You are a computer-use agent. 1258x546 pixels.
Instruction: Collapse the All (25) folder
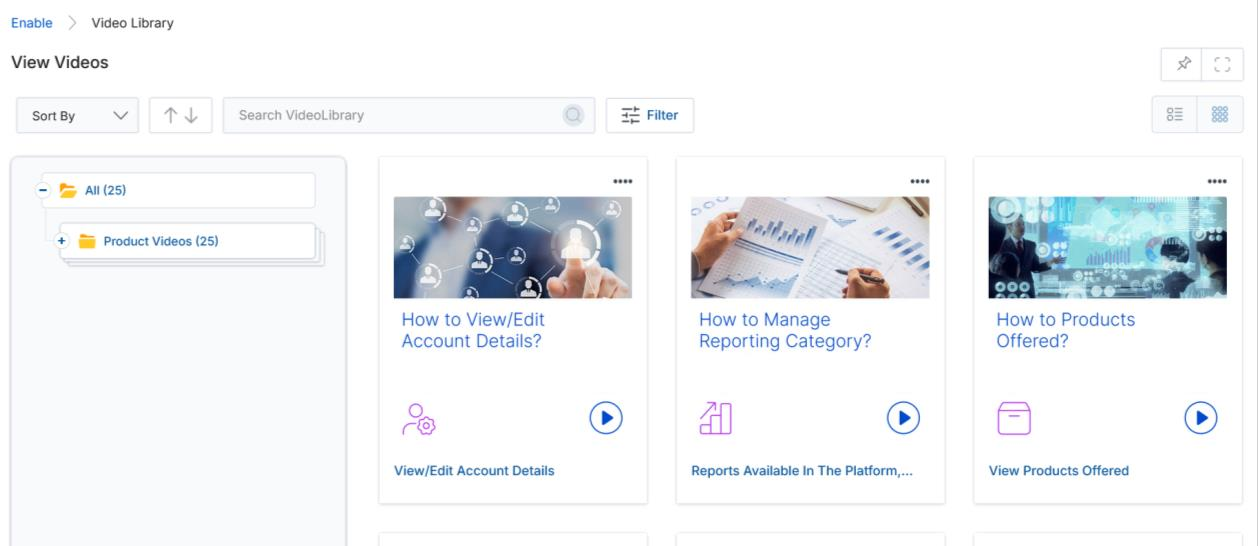[x=43, y=190]
